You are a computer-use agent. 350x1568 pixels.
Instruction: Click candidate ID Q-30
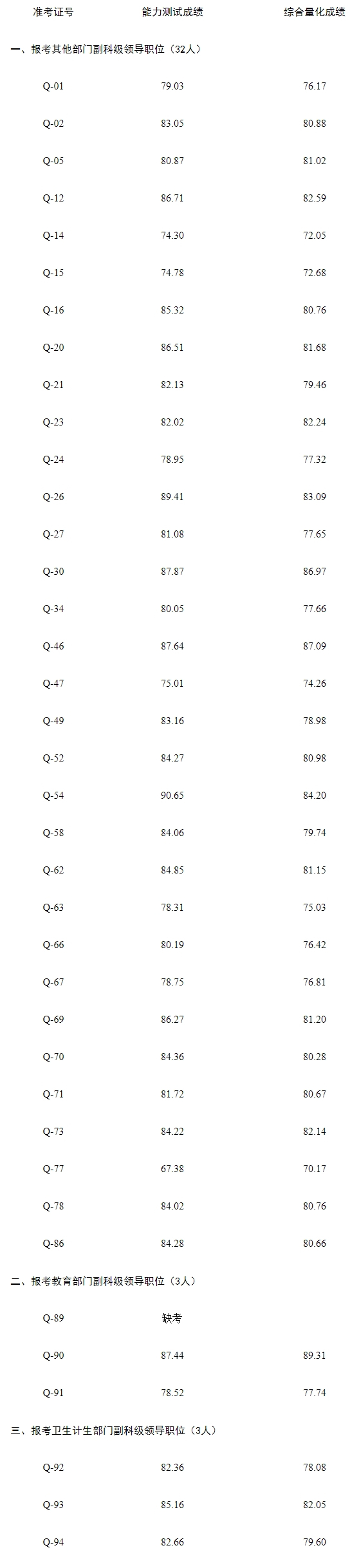tap(53, 572)
